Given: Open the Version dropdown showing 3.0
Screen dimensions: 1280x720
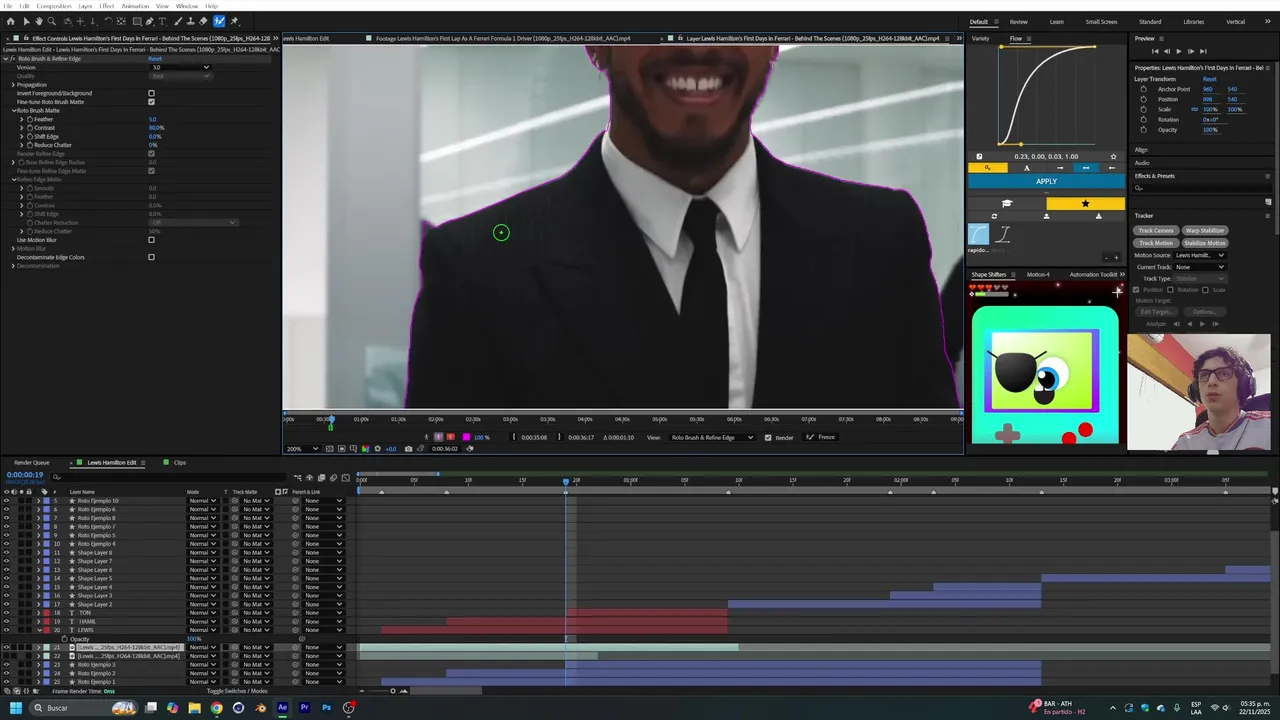Looking at the screenshot, I should 180,67.
